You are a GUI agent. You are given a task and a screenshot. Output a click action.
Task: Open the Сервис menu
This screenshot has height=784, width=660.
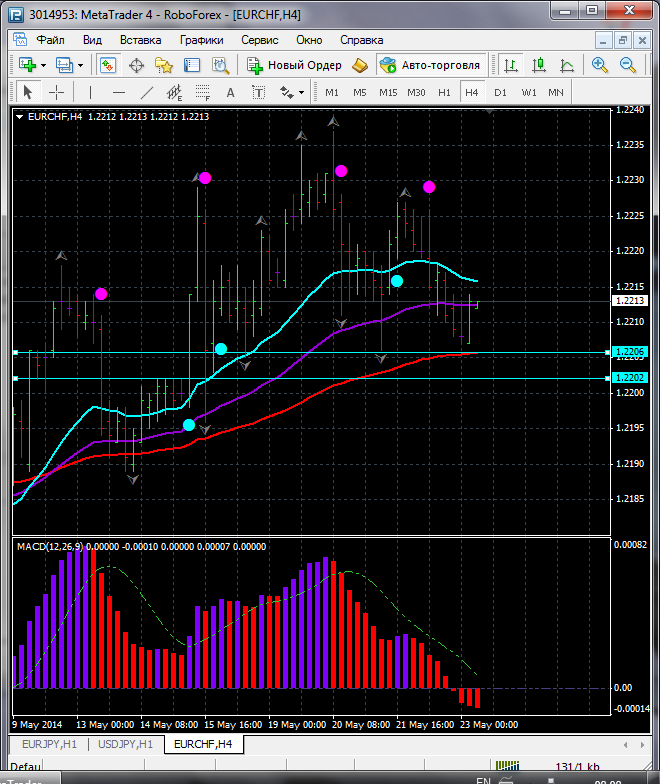pyautogui.click(x=260, y=40)
